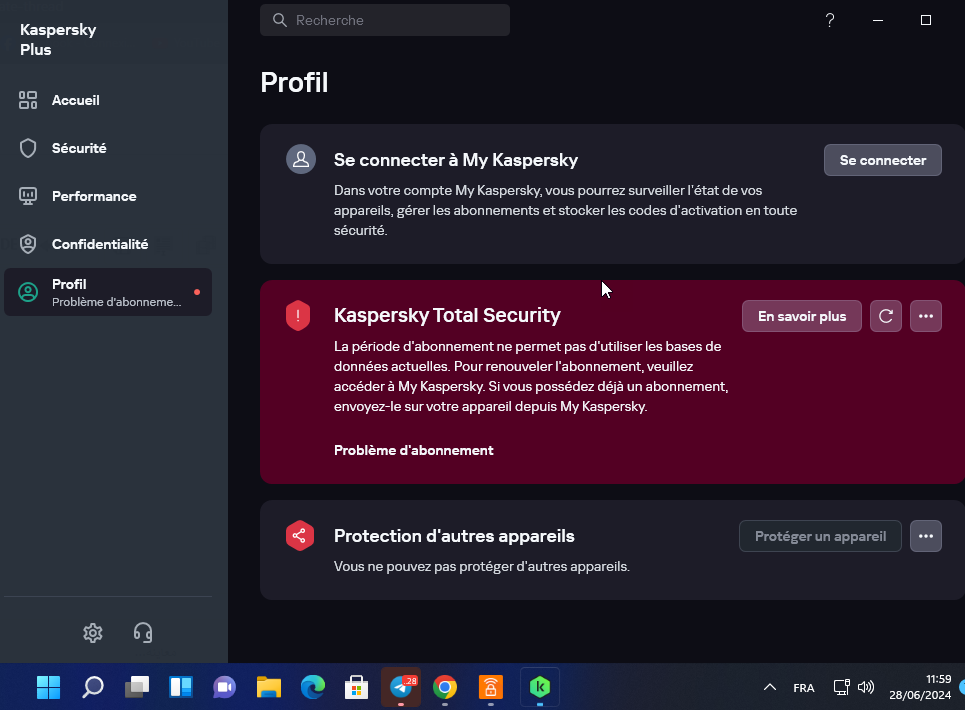Maximize the Kaspersky window
Viewport: 965px width, 710px height.
pyautogui.click(x=926, y=20)
